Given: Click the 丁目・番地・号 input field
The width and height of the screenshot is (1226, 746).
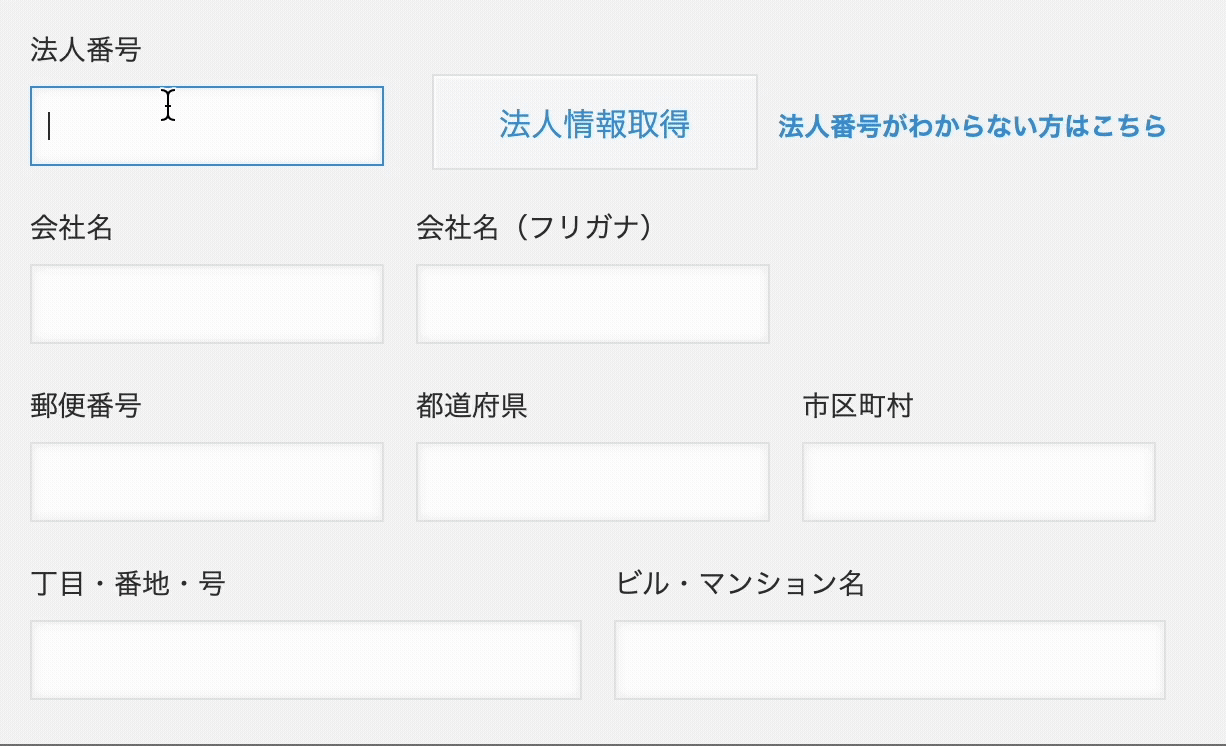Looking at the screenshot, I should (305, 660).
